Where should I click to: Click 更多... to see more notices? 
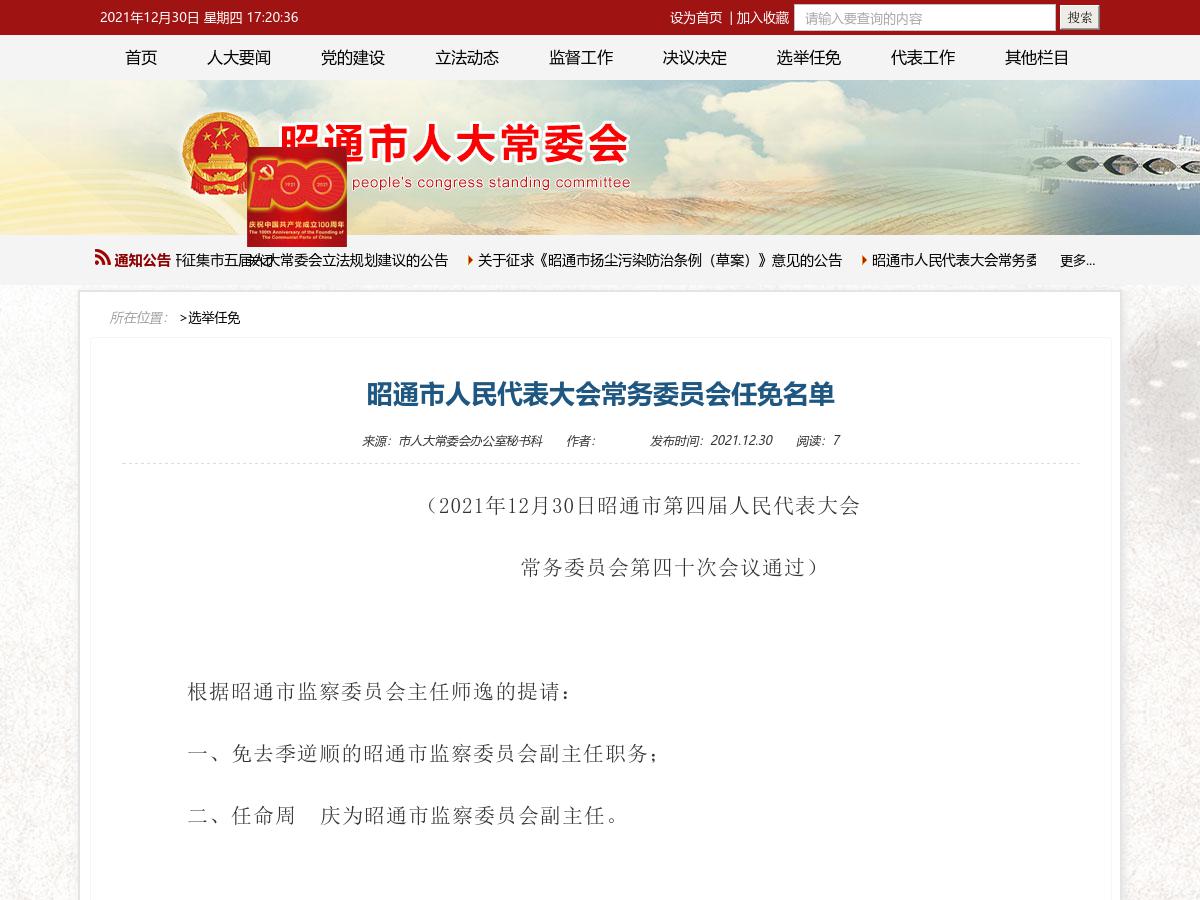pos(1077,260)
